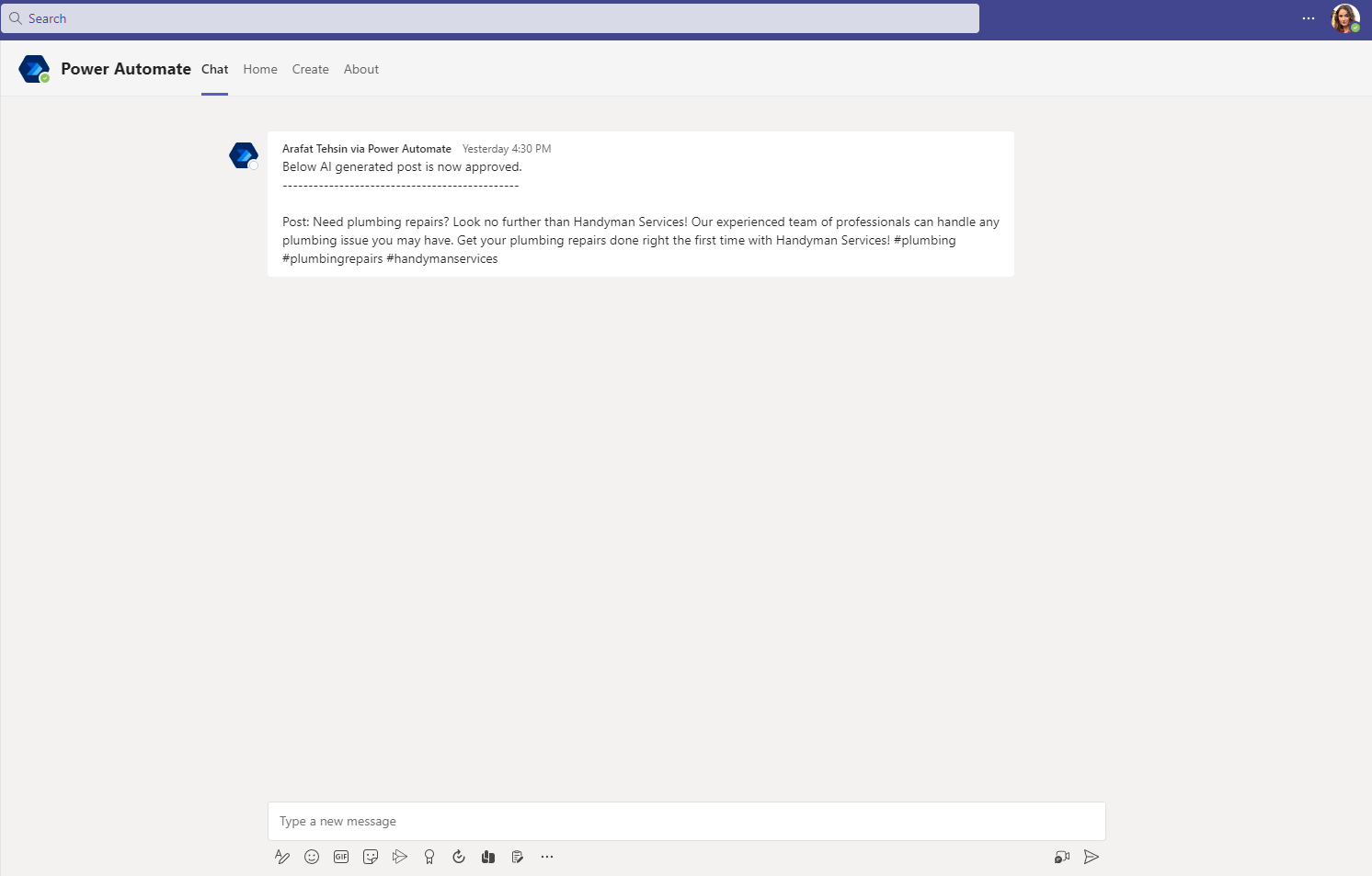Switch to the Home tab
1372x876 pixels.
tap(259, 69)
